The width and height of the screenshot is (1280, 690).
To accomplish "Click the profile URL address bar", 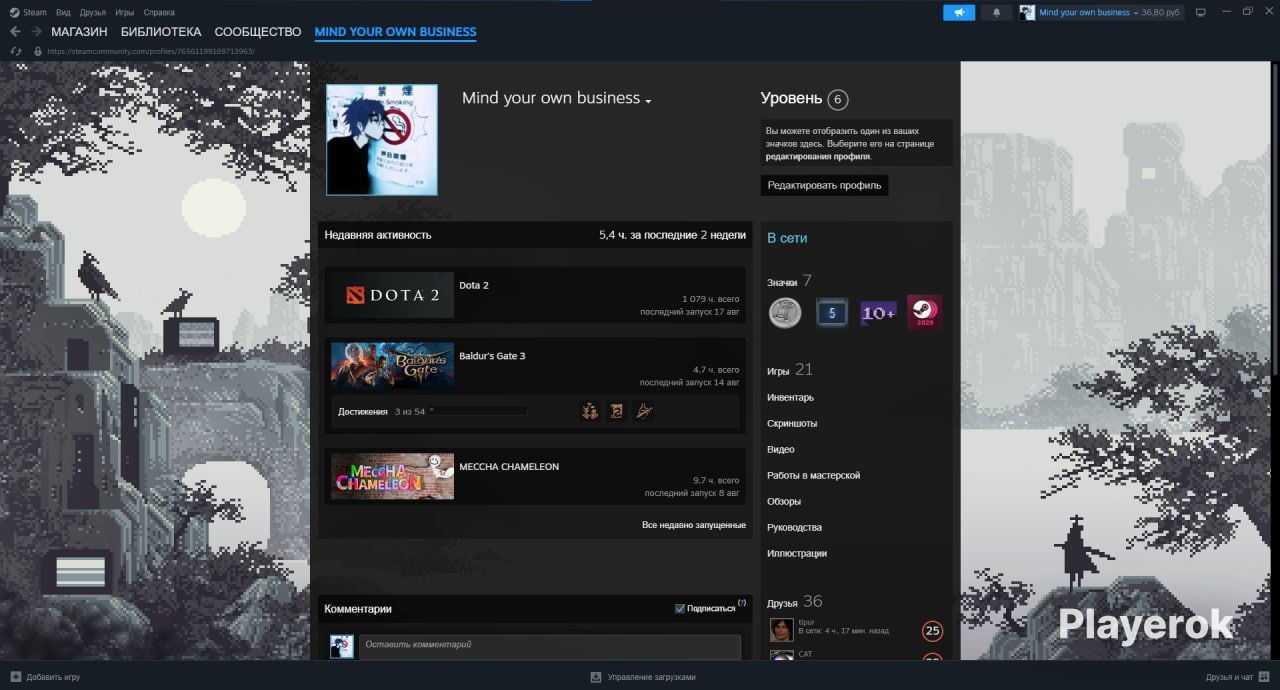I will tap(151, 51).
